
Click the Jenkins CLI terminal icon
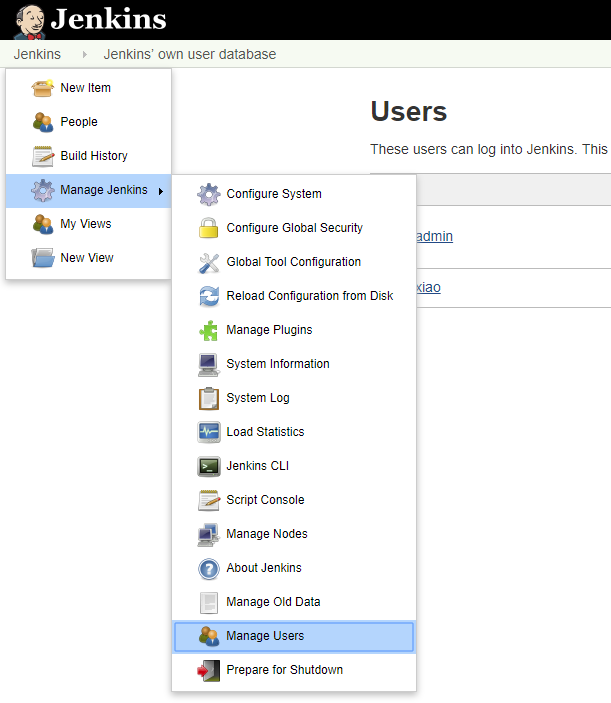208,466
